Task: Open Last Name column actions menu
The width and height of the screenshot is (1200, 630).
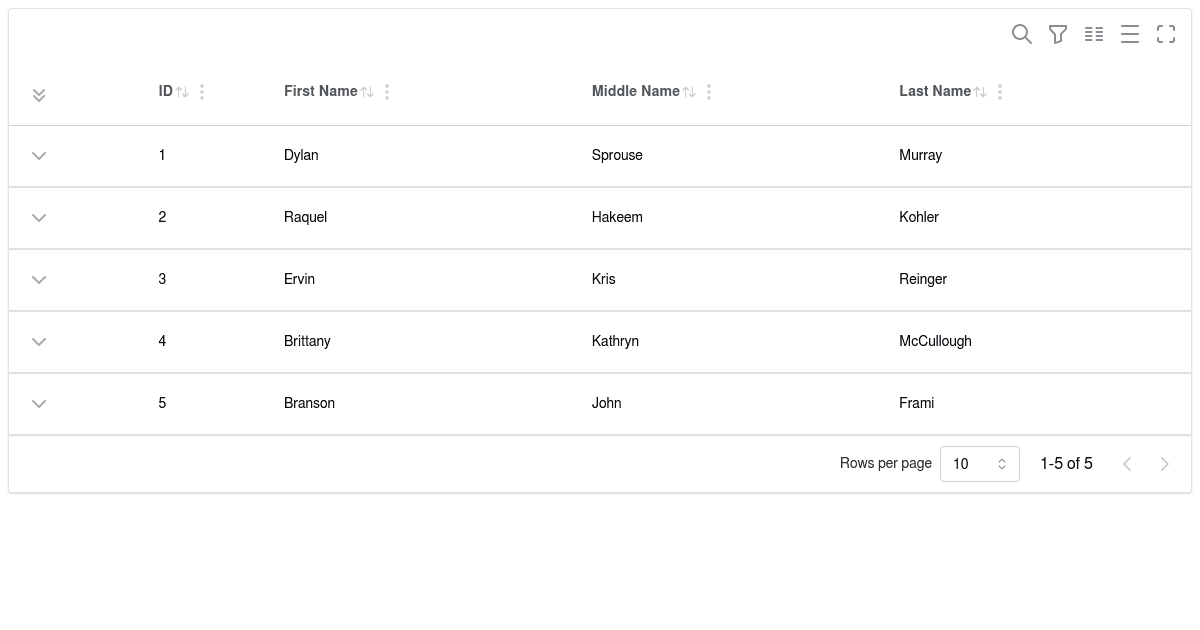Action: click(1000, 92)
